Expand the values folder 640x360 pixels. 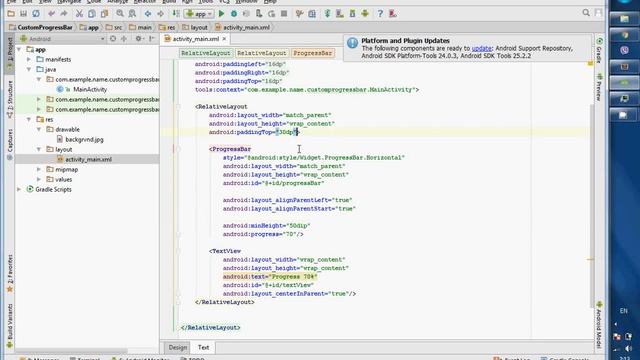(x=39, y=179)
